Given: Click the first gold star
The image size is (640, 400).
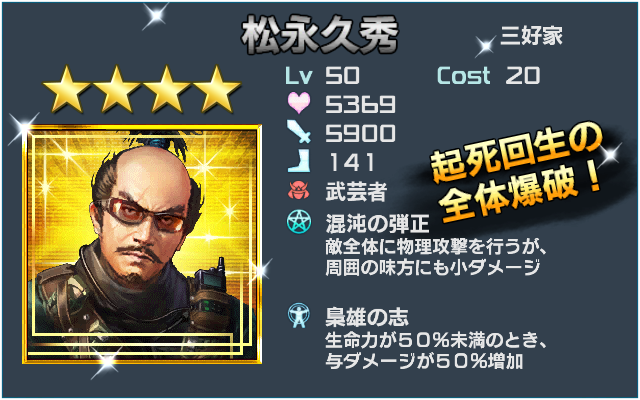Looking at the screenshot, I should [66, 89].
